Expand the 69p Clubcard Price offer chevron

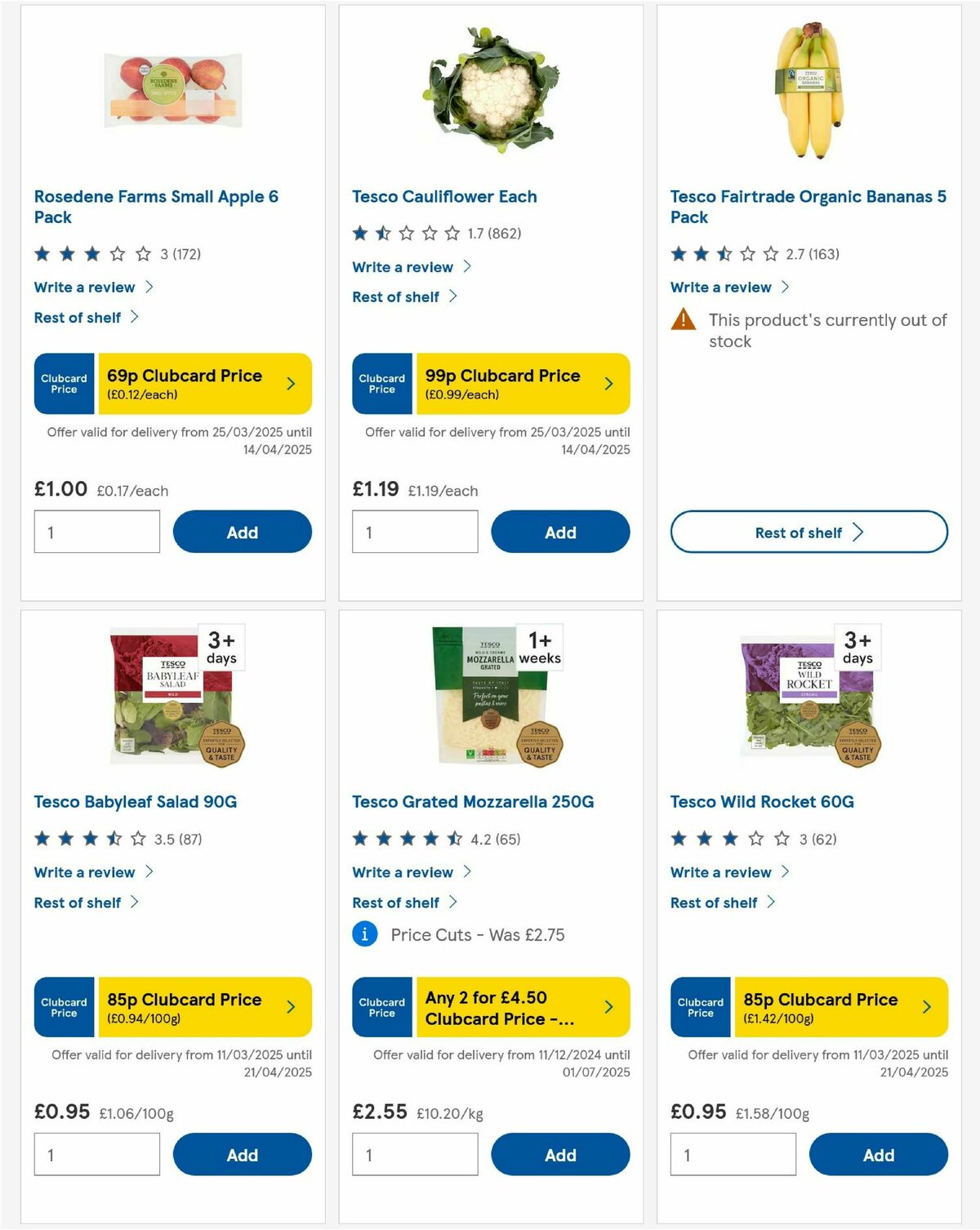pyautogui.click(x=291, y=384)
